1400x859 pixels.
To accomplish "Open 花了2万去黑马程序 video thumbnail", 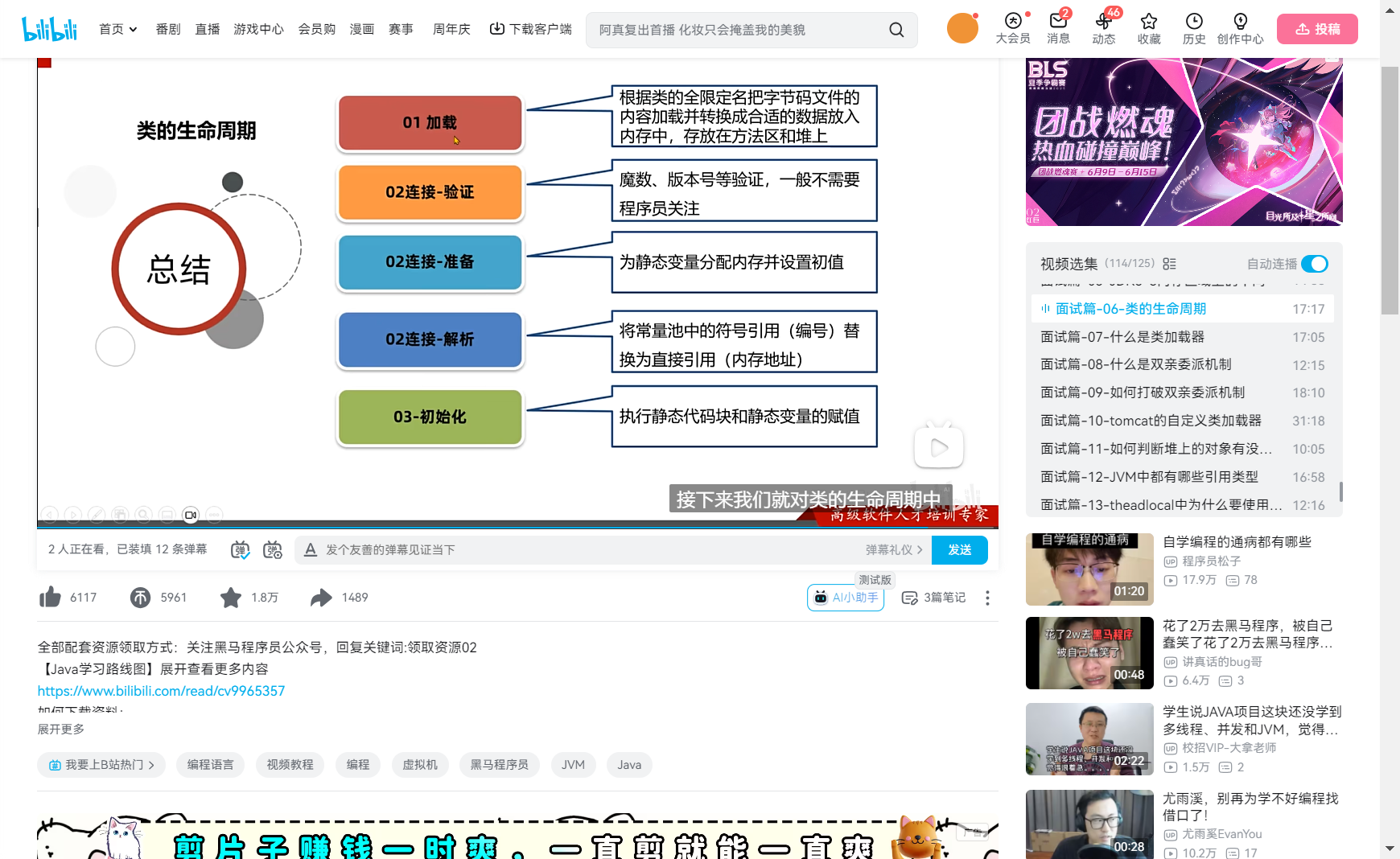I will [x=1089, y=653].
